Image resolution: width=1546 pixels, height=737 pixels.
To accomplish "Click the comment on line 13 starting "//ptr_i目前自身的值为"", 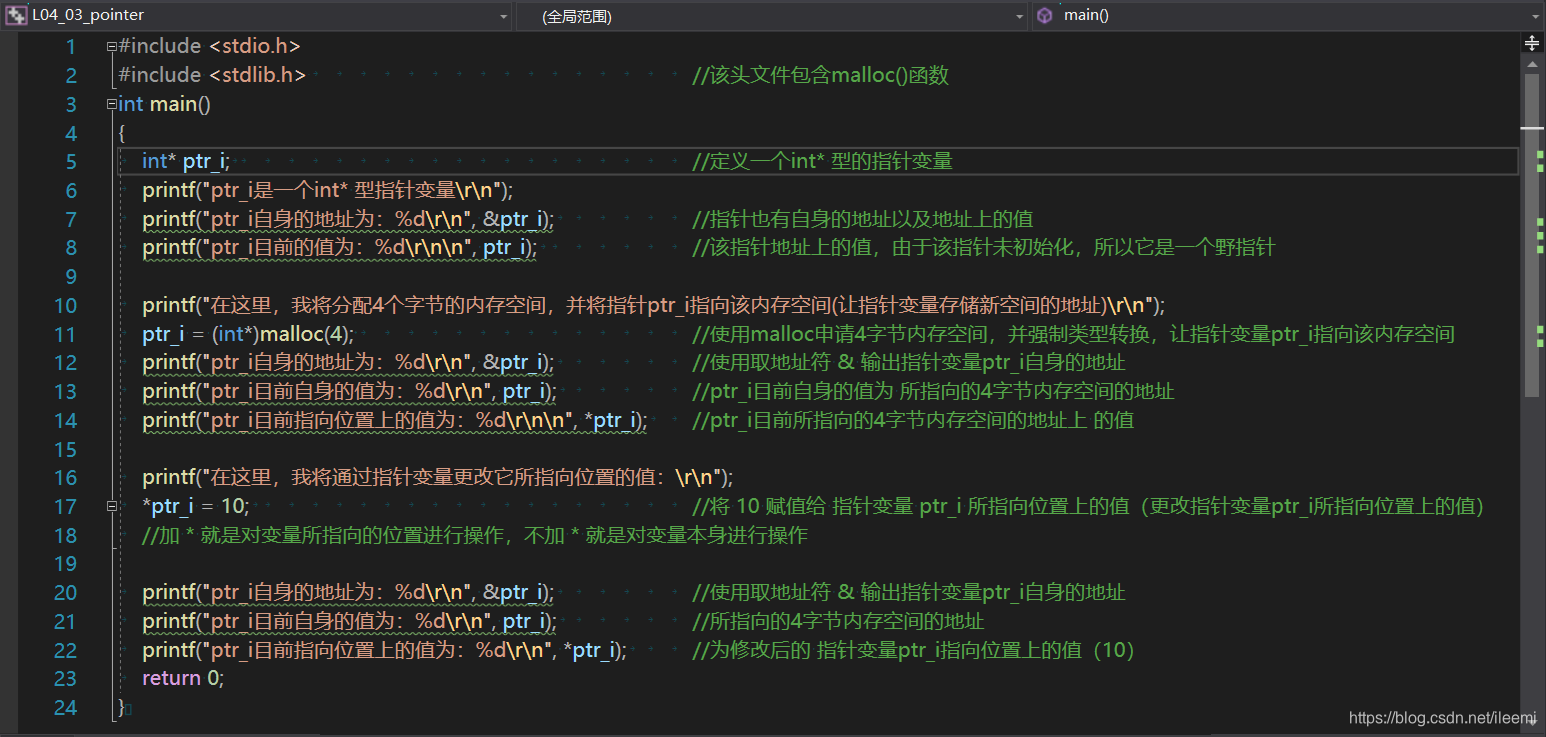I will 933,391.
